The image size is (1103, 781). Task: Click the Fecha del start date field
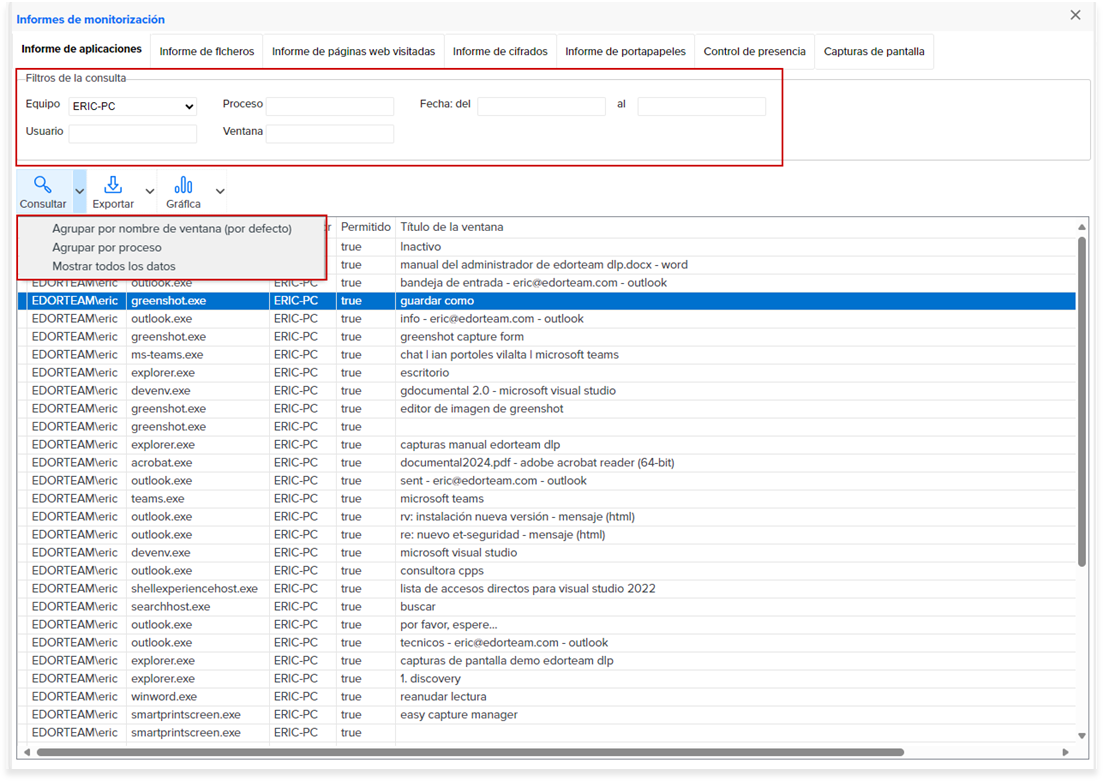tap(542, 106)
